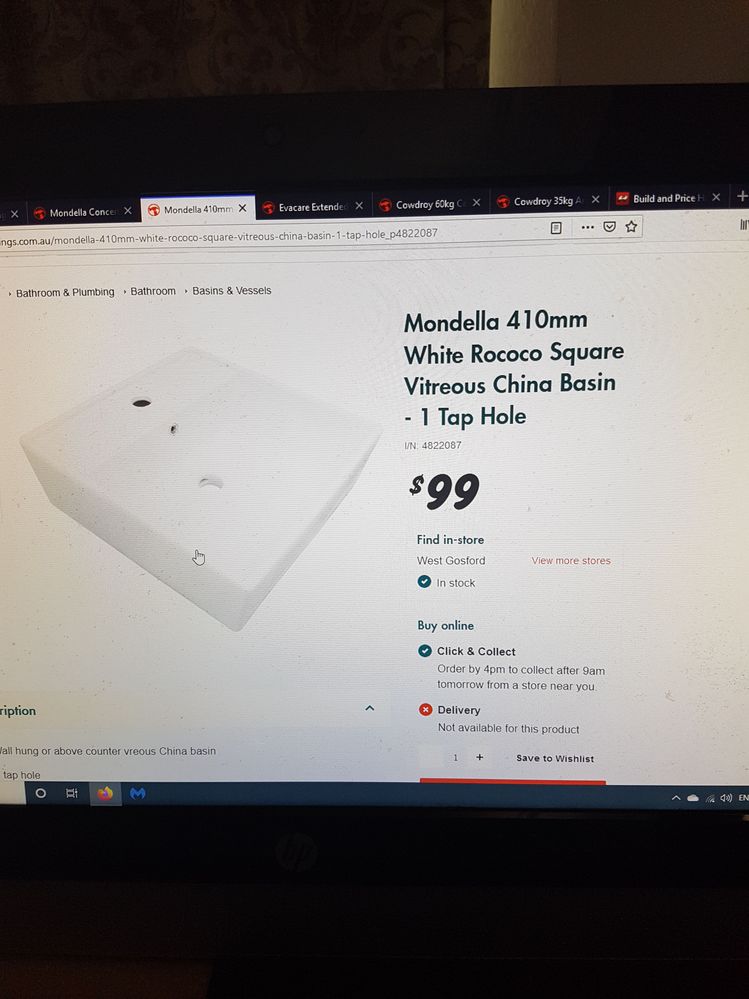The height and width of the screenshot is (999, 749).
Task: Save page to Pocket icon
Action: [x=610, y=226]
